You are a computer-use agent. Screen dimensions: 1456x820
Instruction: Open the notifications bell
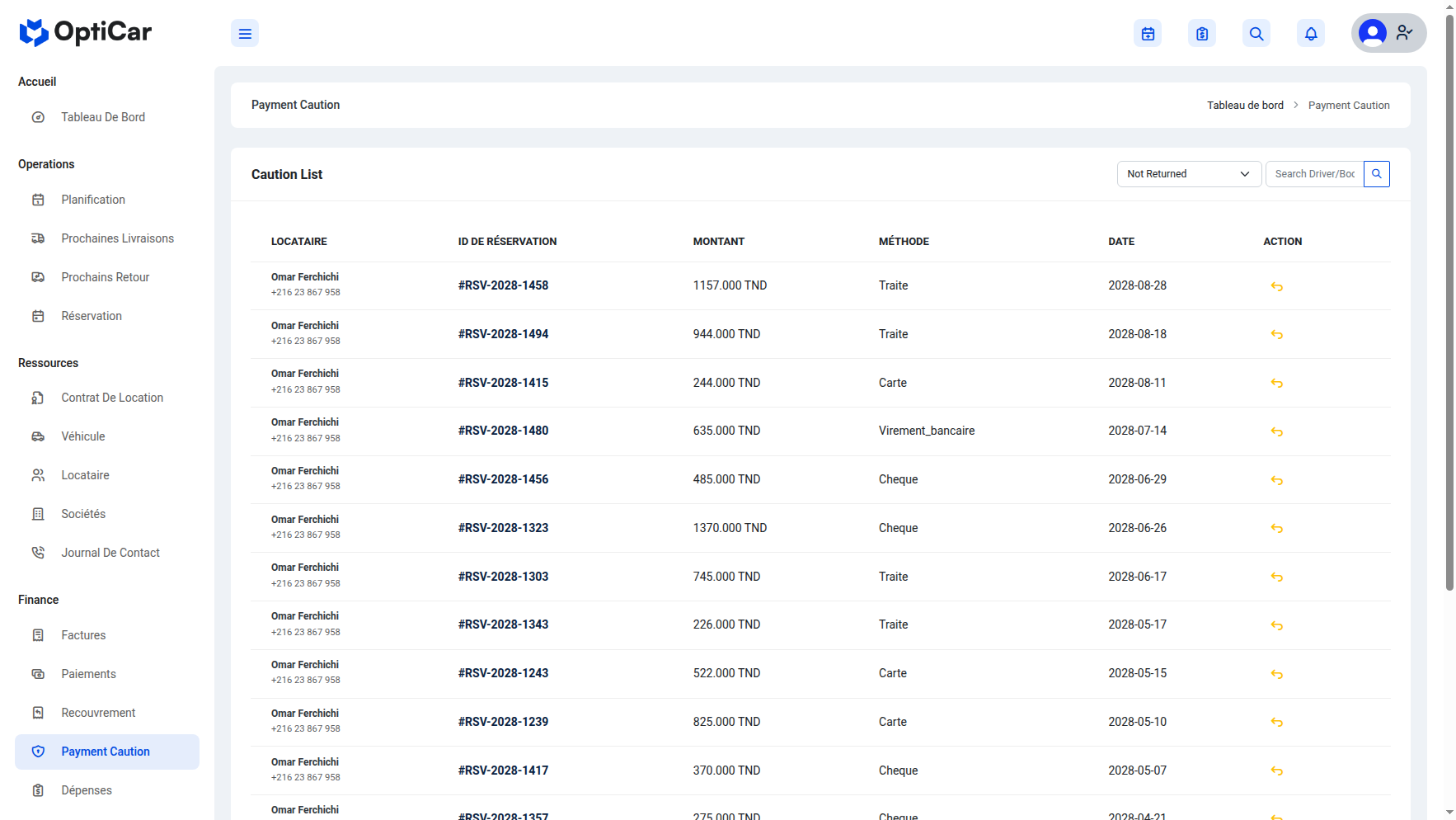pyautogui.click(x=1311, y=34)
